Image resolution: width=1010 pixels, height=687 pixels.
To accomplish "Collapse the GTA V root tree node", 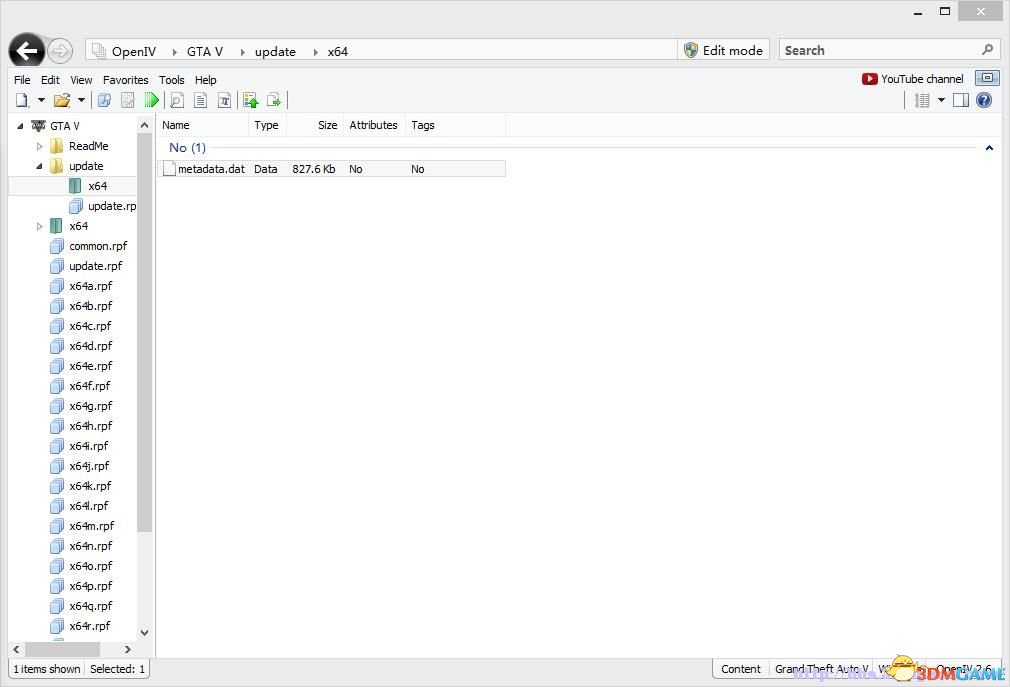I will [20, 126].
